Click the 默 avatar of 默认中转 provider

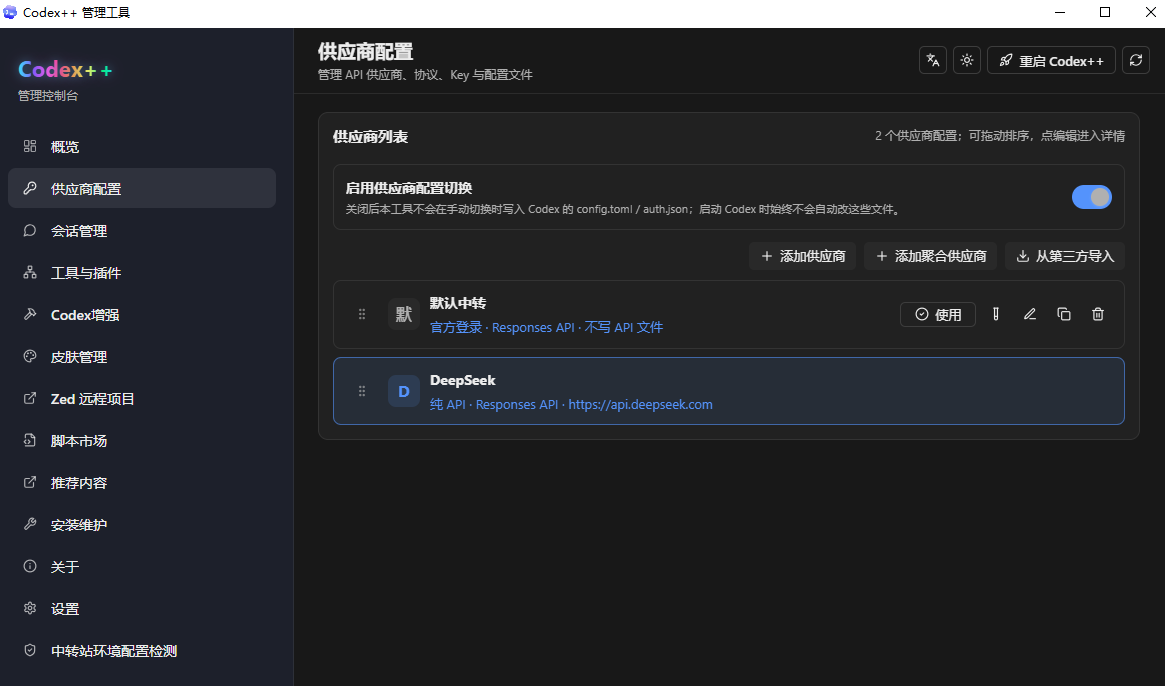(403, 314)
